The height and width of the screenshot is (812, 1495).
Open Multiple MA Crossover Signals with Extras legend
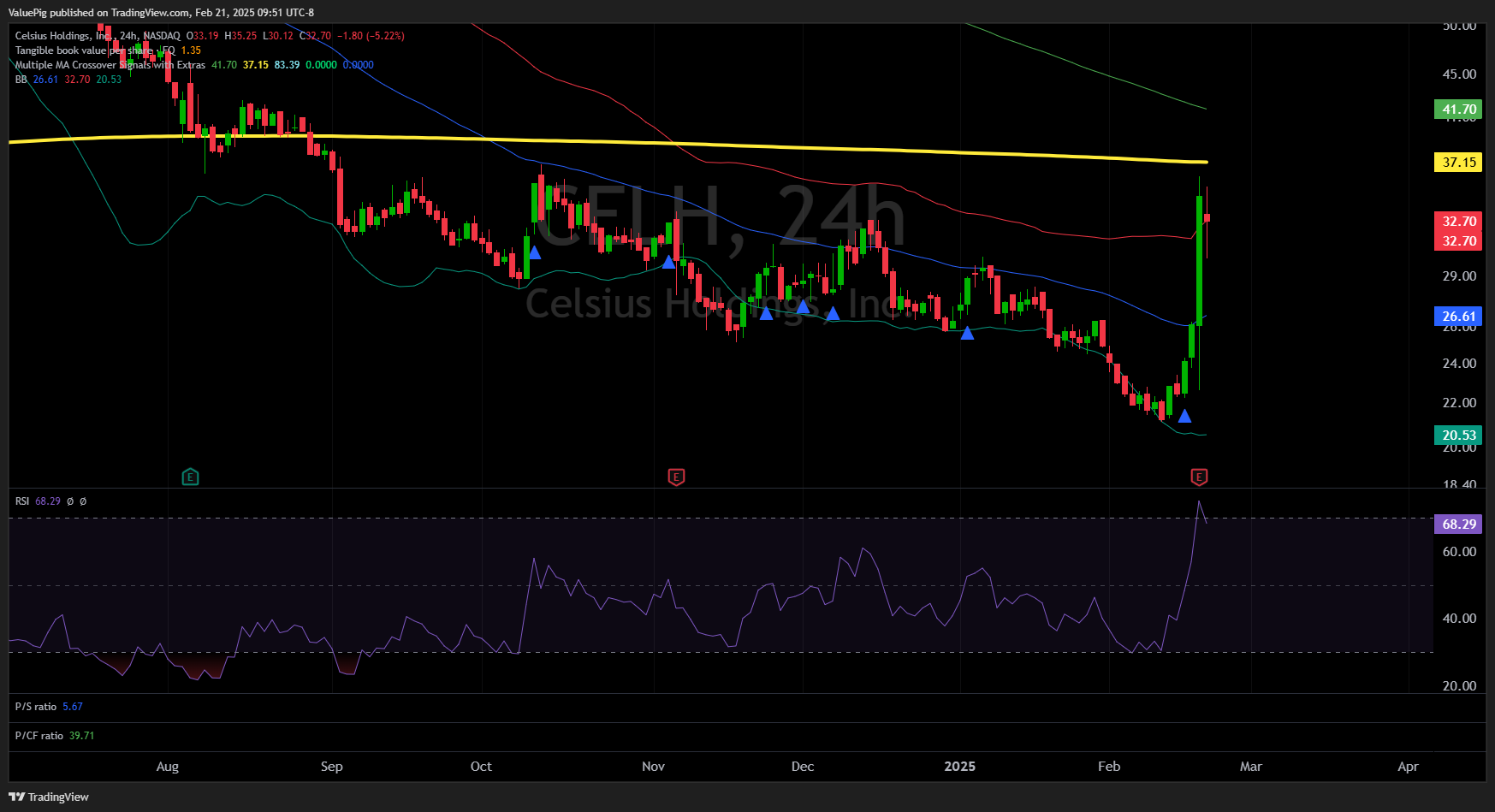[110, 65]
